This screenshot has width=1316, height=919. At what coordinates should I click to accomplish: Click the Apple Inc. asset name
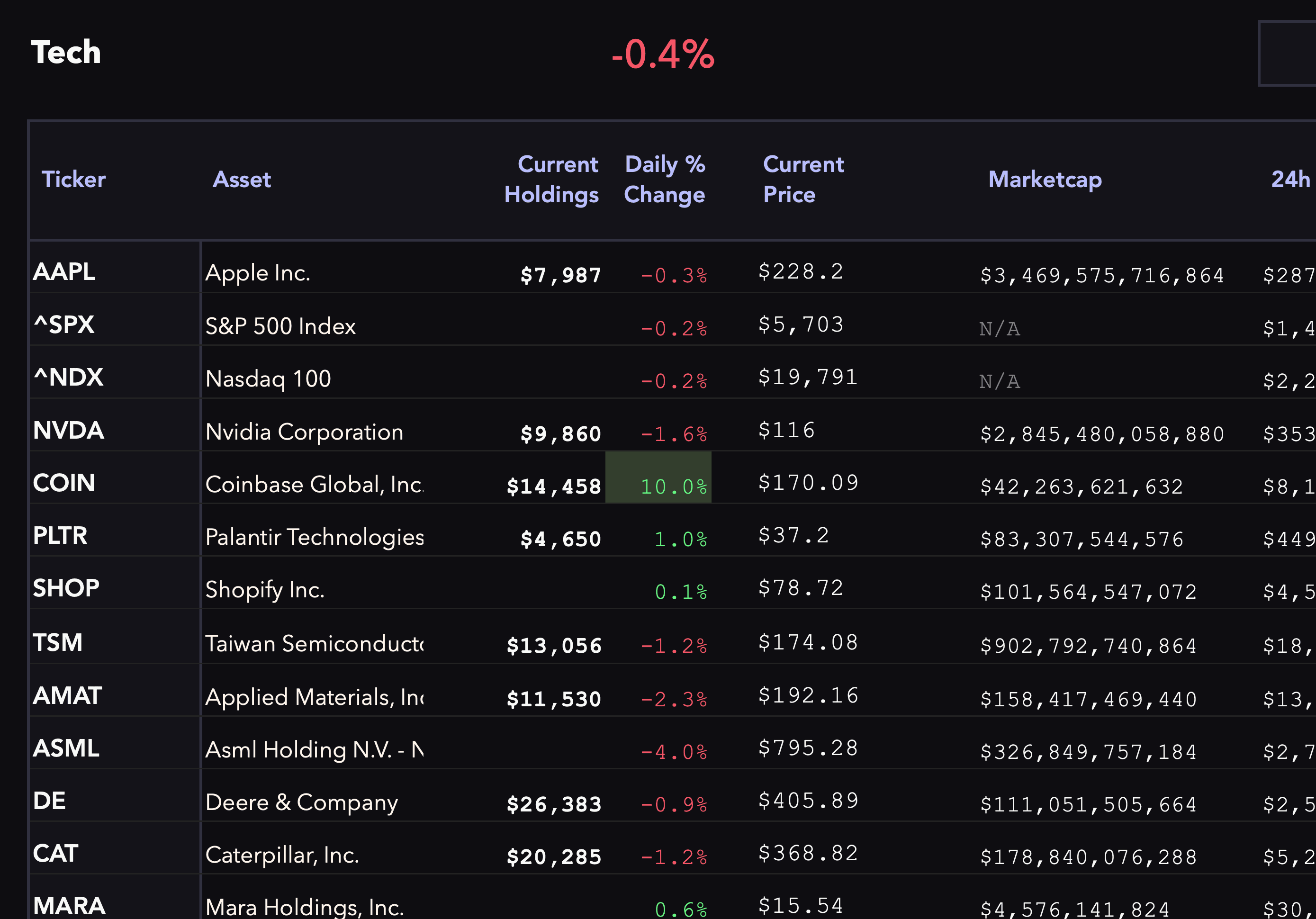[x=258, y=273]
